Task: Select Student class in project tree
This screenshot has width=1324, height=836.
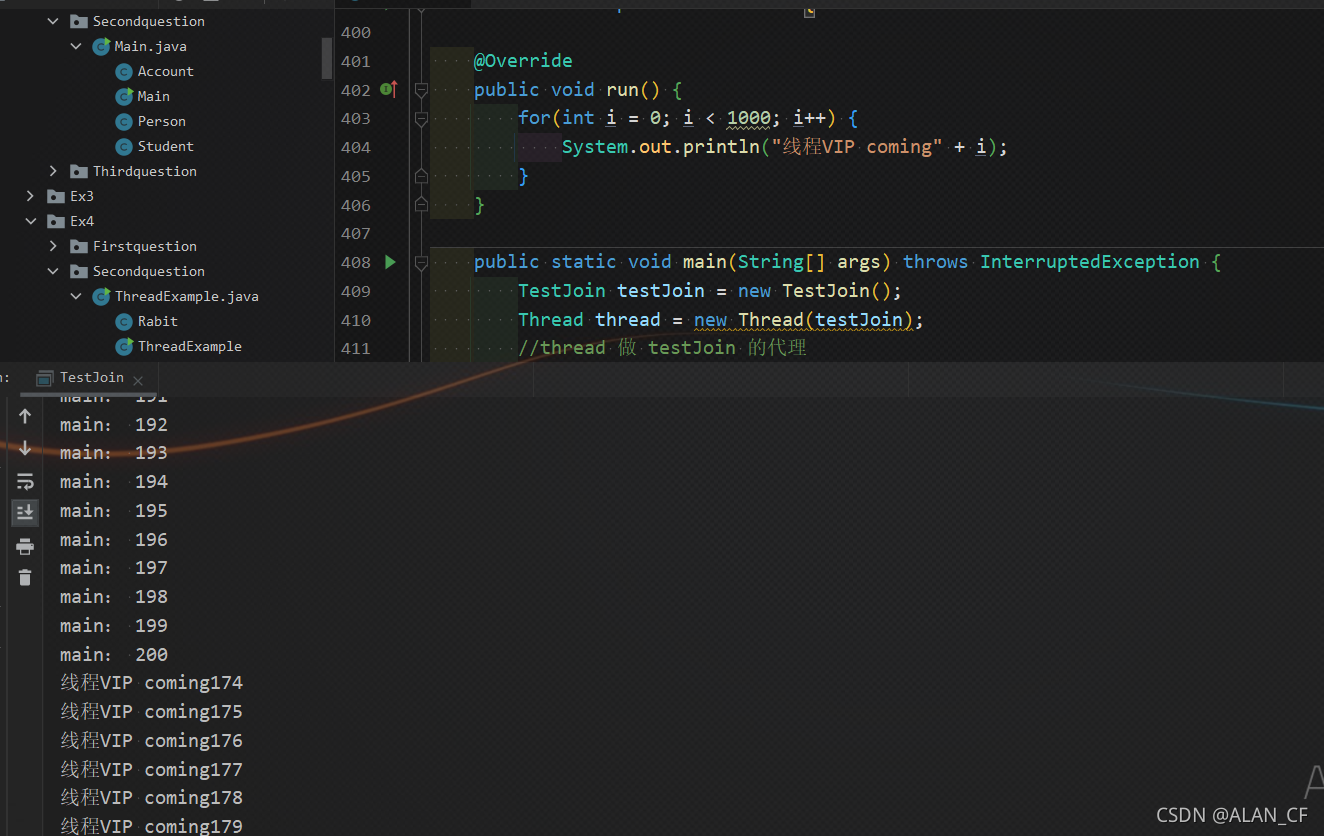Action: pos(166,146)
